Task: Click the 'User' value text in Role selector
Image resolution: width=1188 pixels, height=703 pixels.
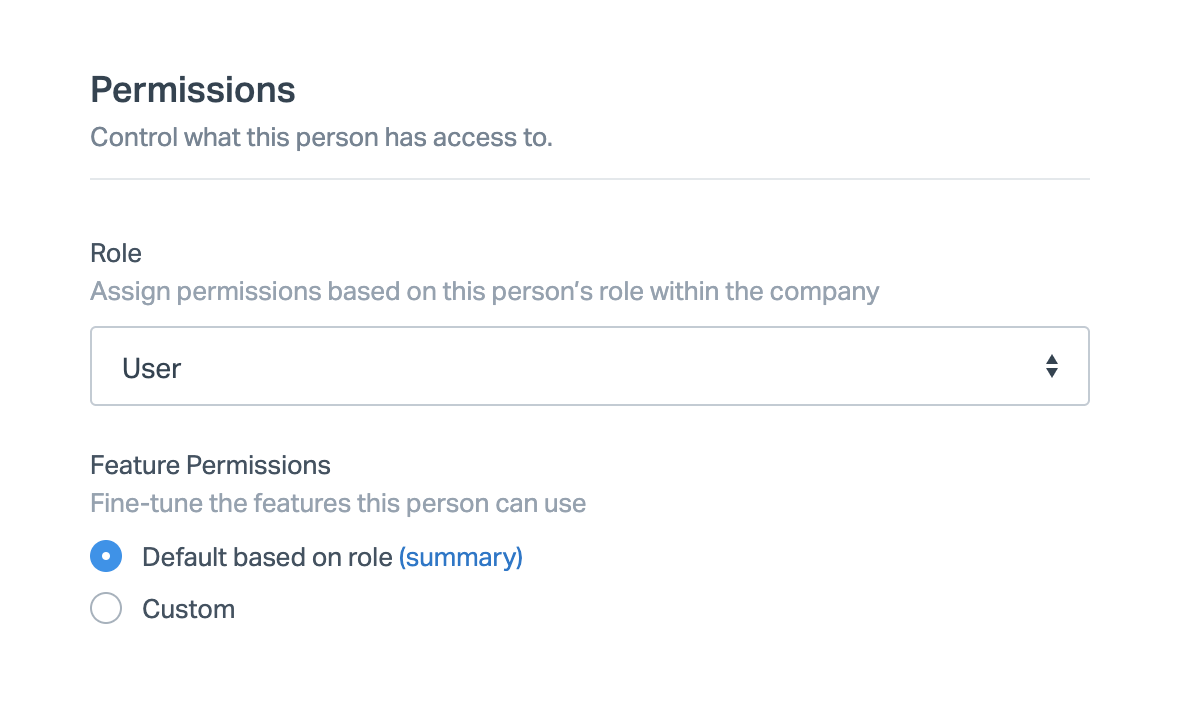Action: click(151, 368)
